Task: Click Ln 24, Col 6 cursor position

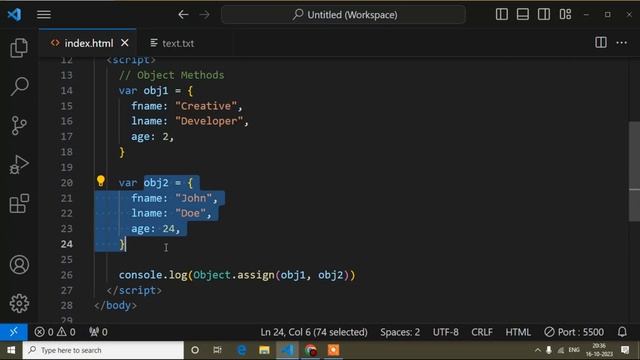Action: coord(314,332)
